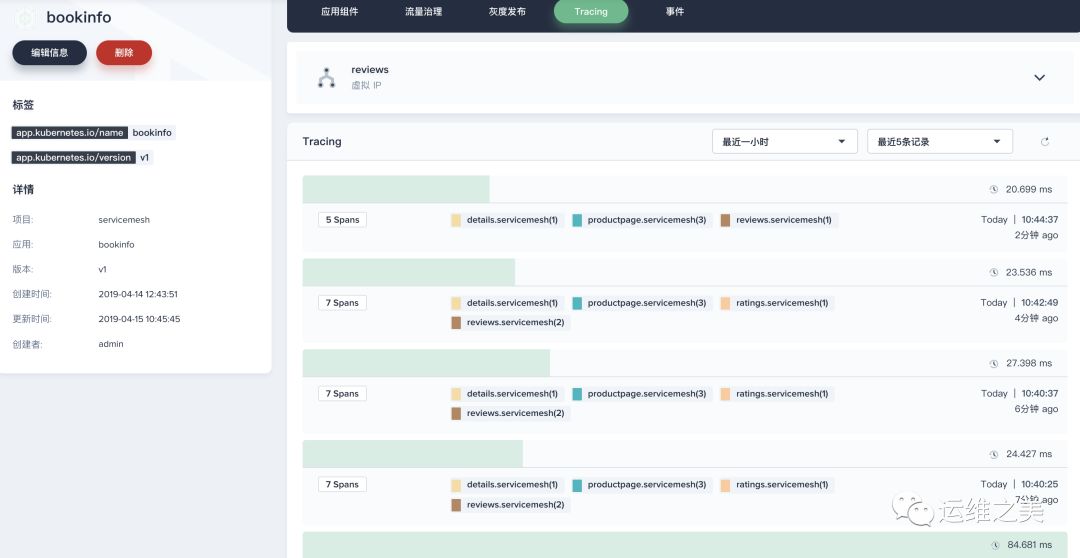Image resolution: width=1080 pixels, height=558 pixels.
Task: Click 5 Spans badge of 10:44:37 trace
Action: point(342,220)
